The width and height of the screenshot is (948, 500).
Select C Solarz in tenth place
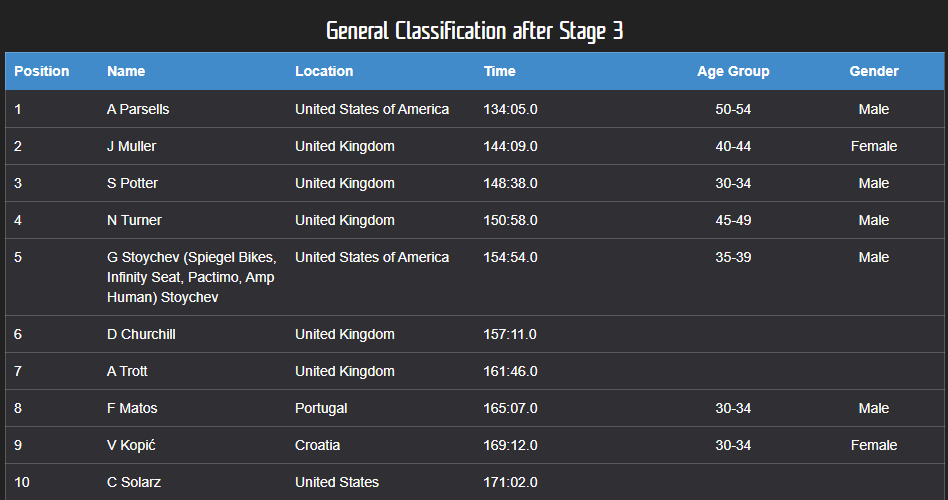click(133, 482)
